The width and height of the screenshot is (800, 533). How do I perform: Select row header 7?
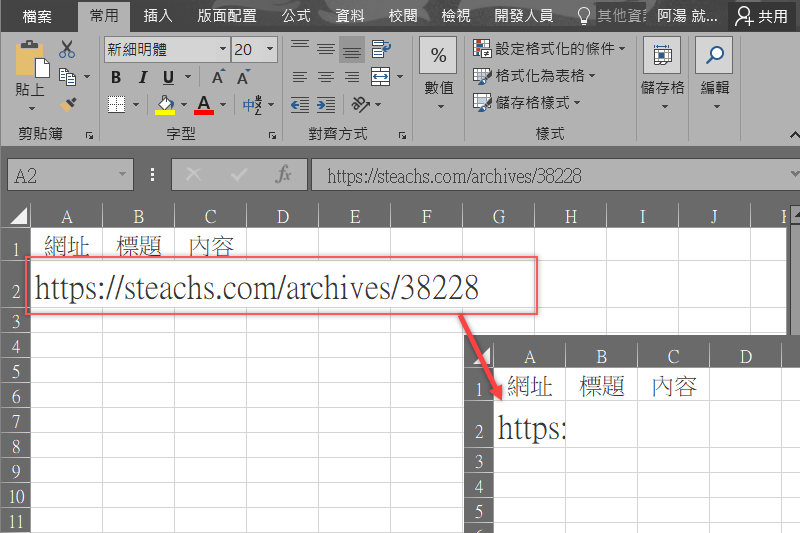point(16,421)
